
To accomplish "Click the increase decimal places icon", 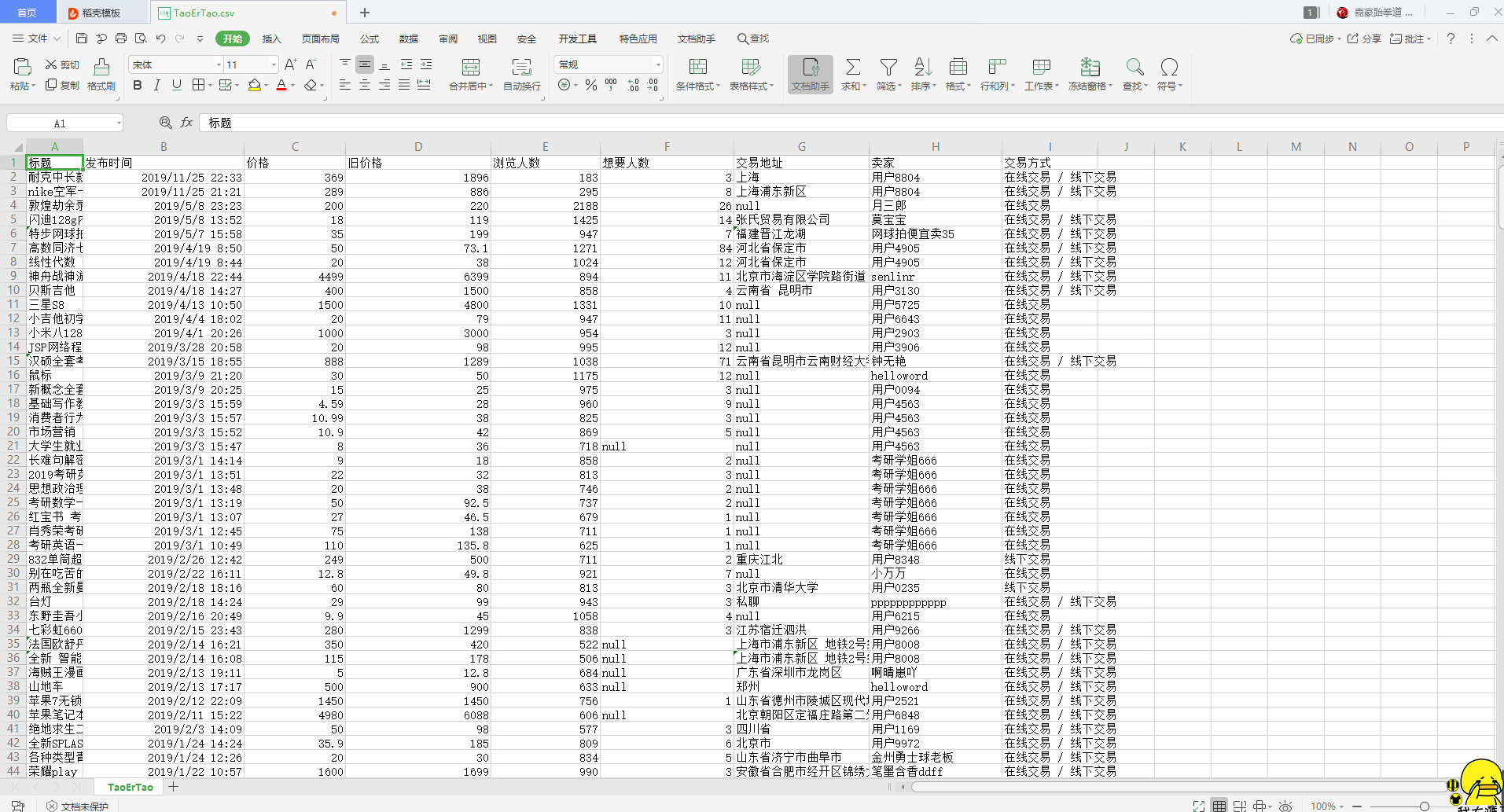I will pyautogui.click(x=633, y=85).
